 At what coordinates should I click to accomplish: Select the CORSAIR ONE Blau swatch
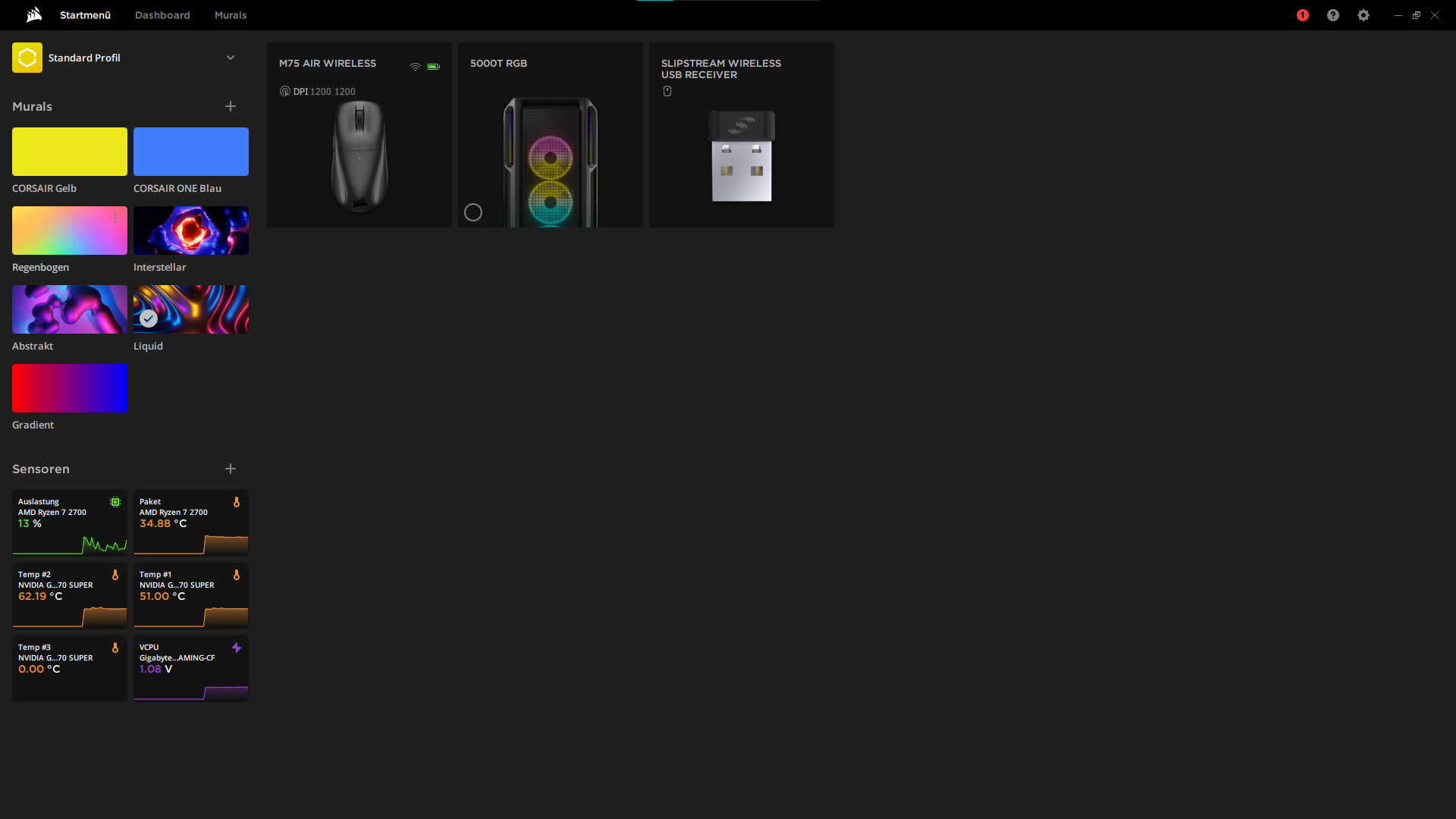pyautogui.click(x=191, y=152)
